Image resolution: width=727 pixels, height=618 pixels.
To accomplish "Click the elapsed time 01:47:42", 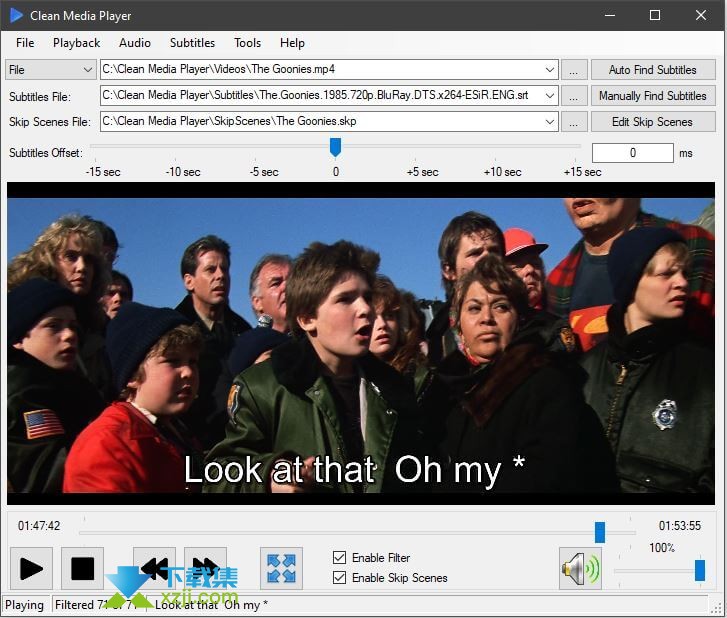I will pyautogui.click(x=39, y=526).
